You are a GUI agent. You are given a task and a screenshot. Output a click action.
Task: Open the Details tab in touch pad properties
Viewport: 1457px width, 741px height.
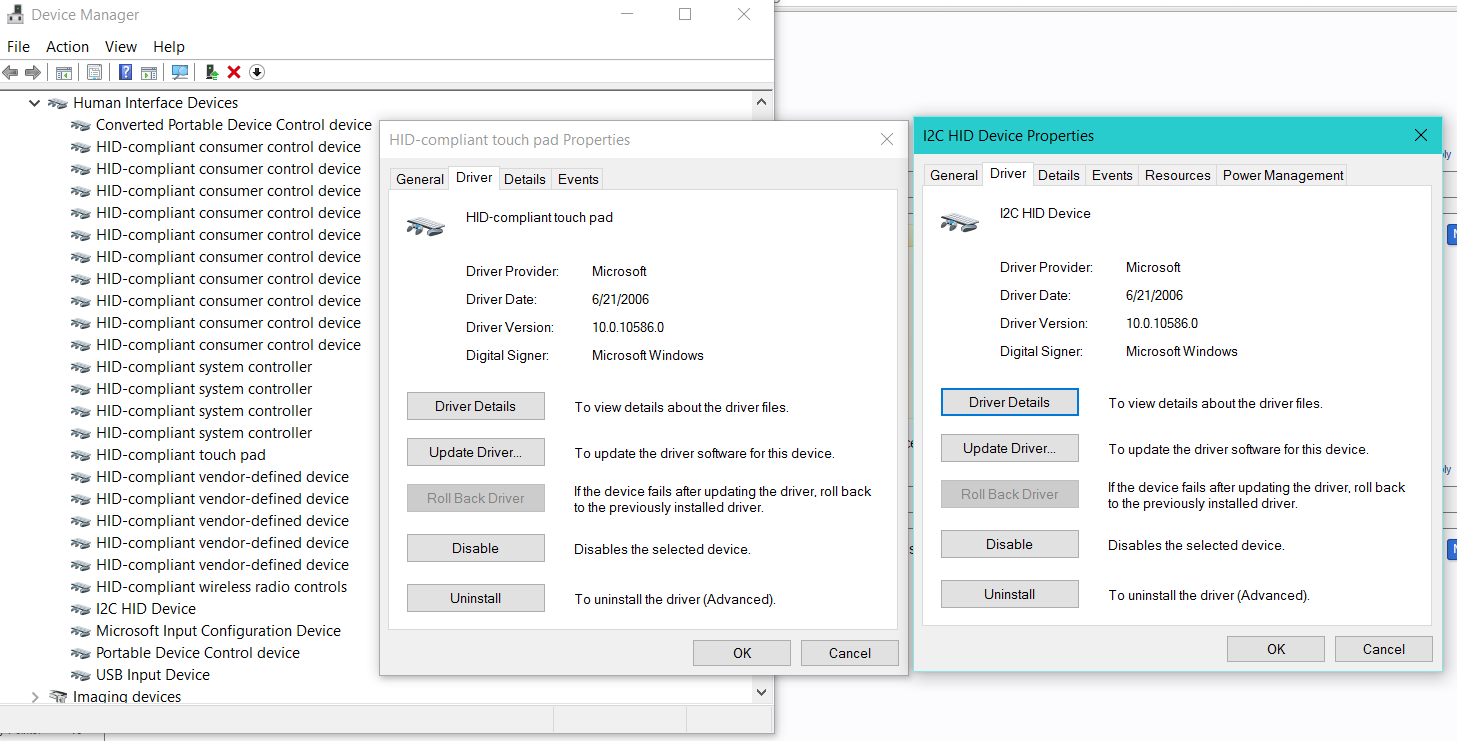[524, 179]
